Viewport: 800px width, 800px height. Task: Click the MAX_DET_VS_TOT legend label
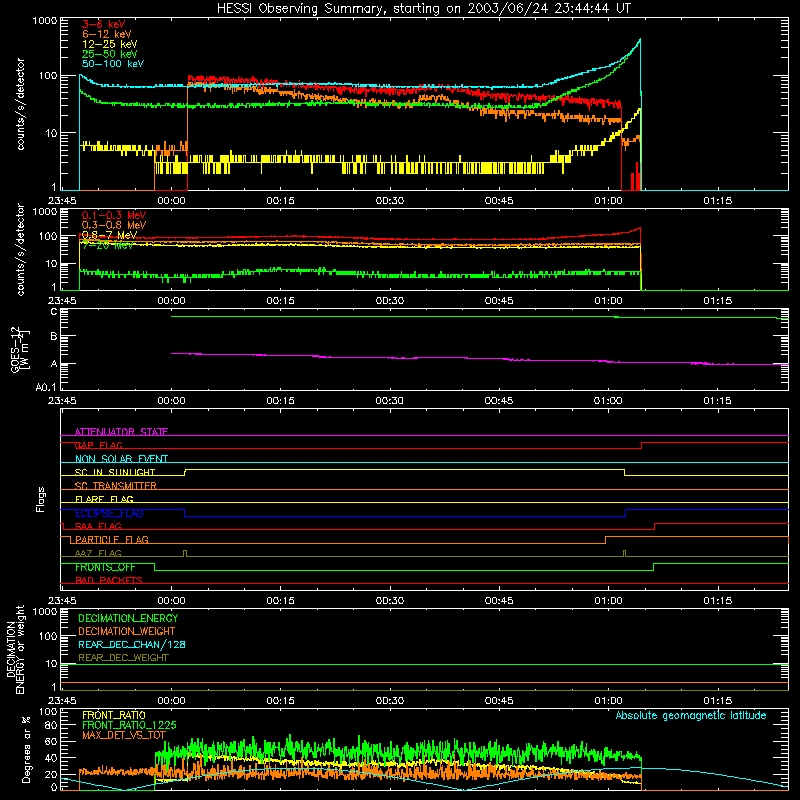click(x=124, y=736)
